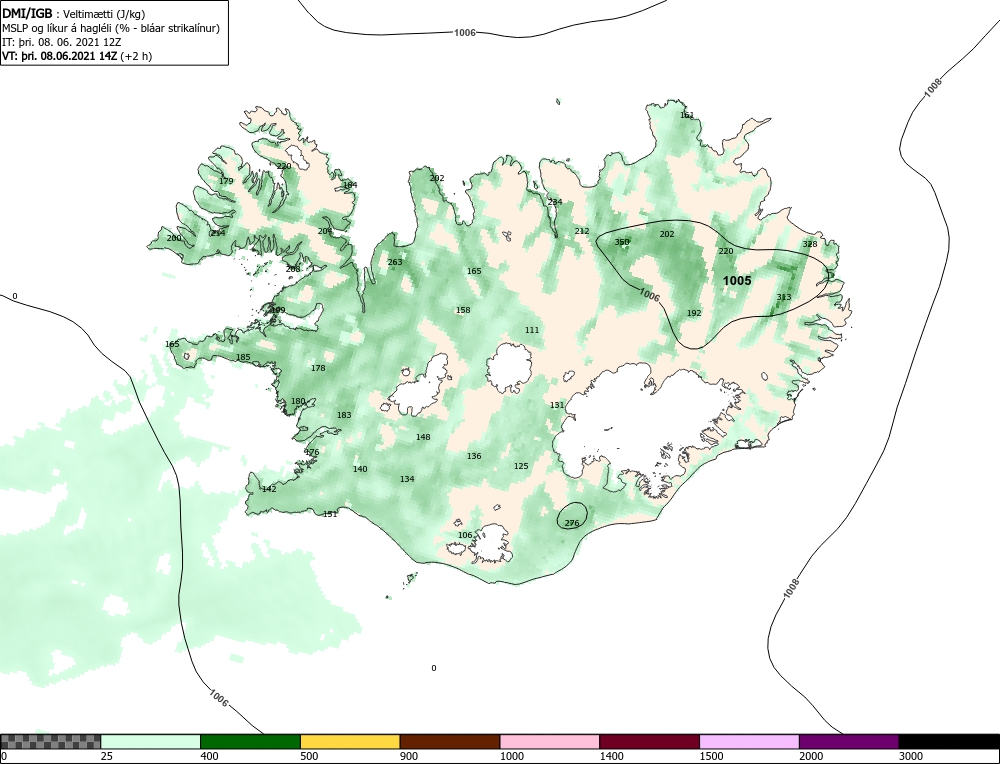This screenshot has width=1000, height=764.
Task: Click the 212 value in north Iceland
Action: 582,231
